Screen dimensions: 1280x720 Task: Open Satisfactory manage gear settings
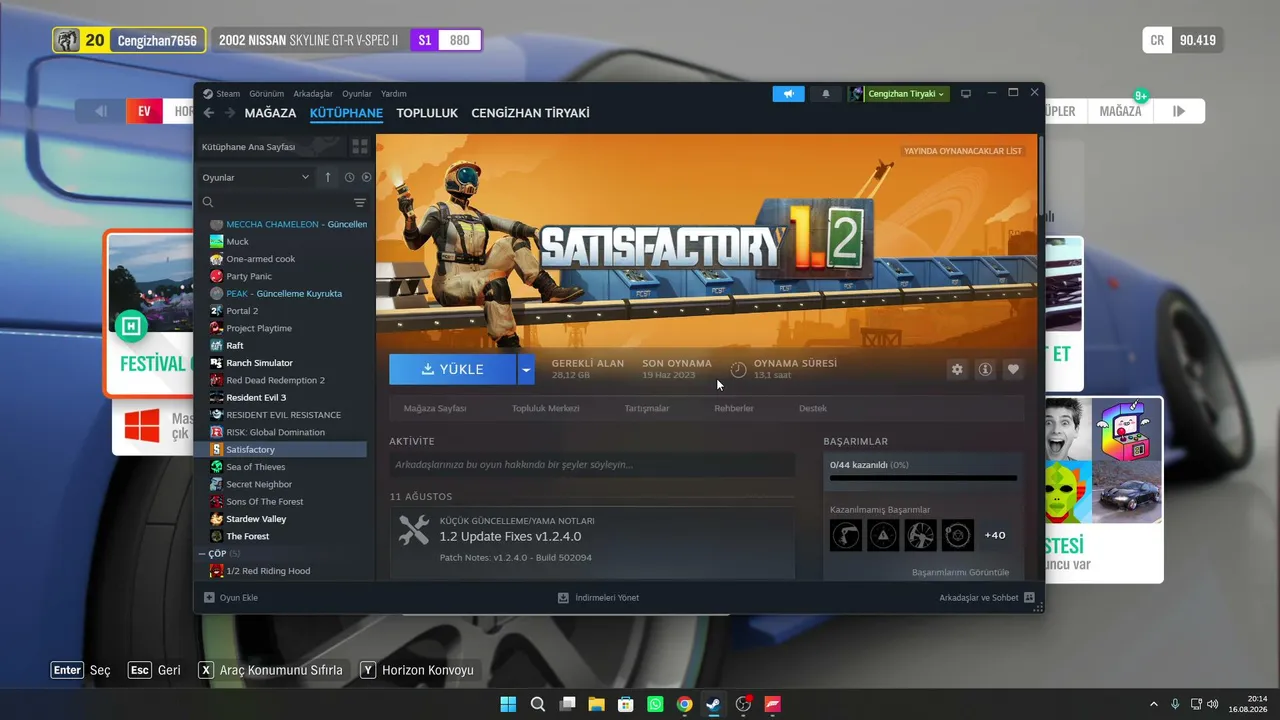[x=957, y=369]
